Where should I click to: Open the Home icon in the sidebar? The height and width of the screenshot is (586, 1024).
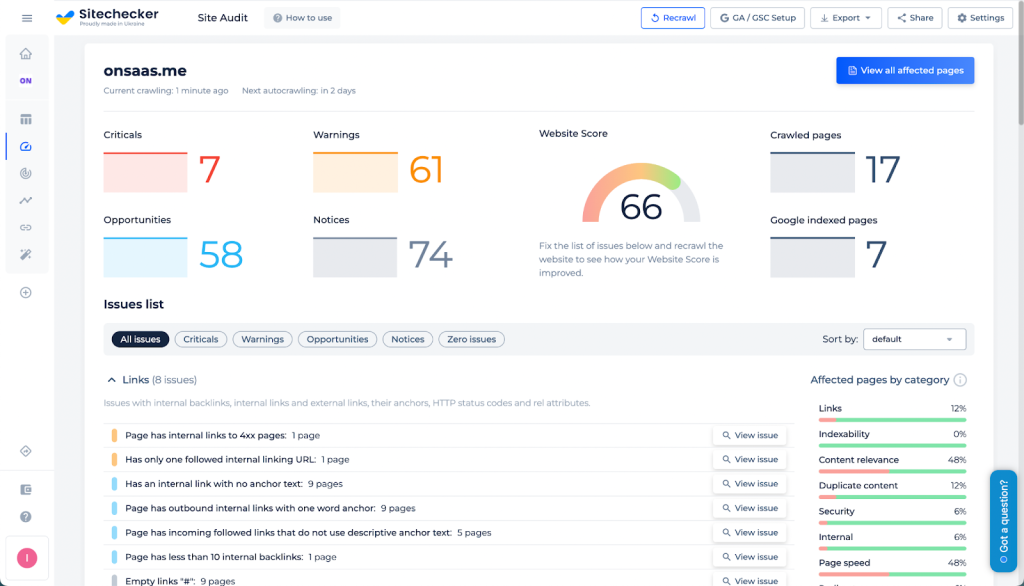tap(27, 54)
